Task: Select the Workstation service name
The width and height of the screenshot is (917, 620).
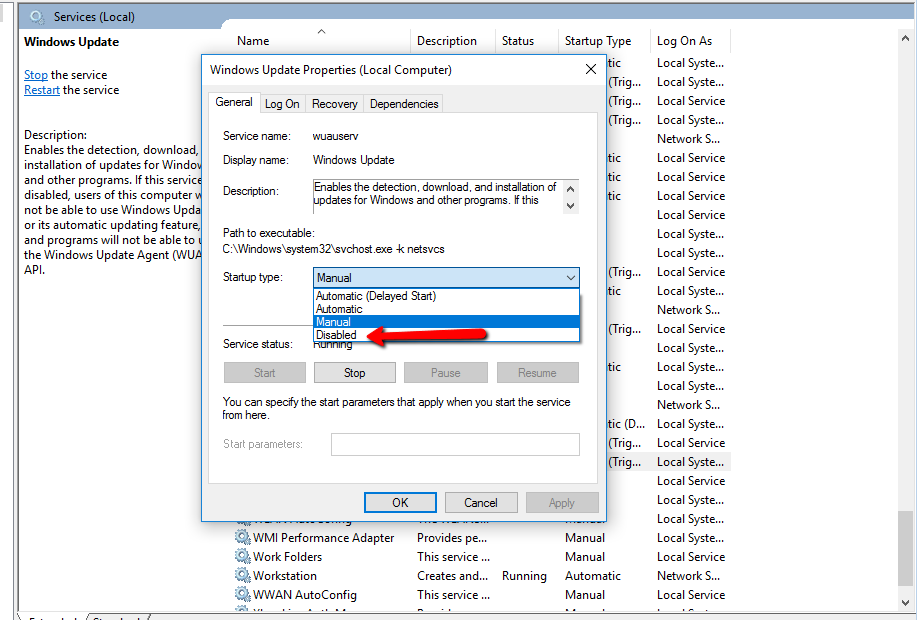Action: [285, 576]
